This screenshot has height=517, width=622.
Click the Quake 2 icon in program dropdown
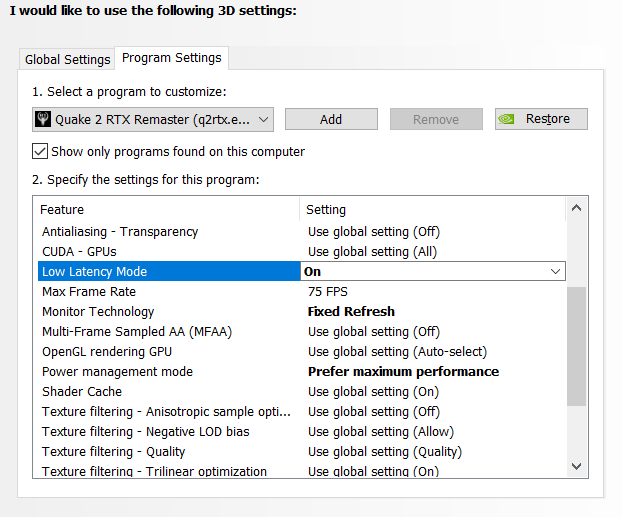[x=45, y=120]
